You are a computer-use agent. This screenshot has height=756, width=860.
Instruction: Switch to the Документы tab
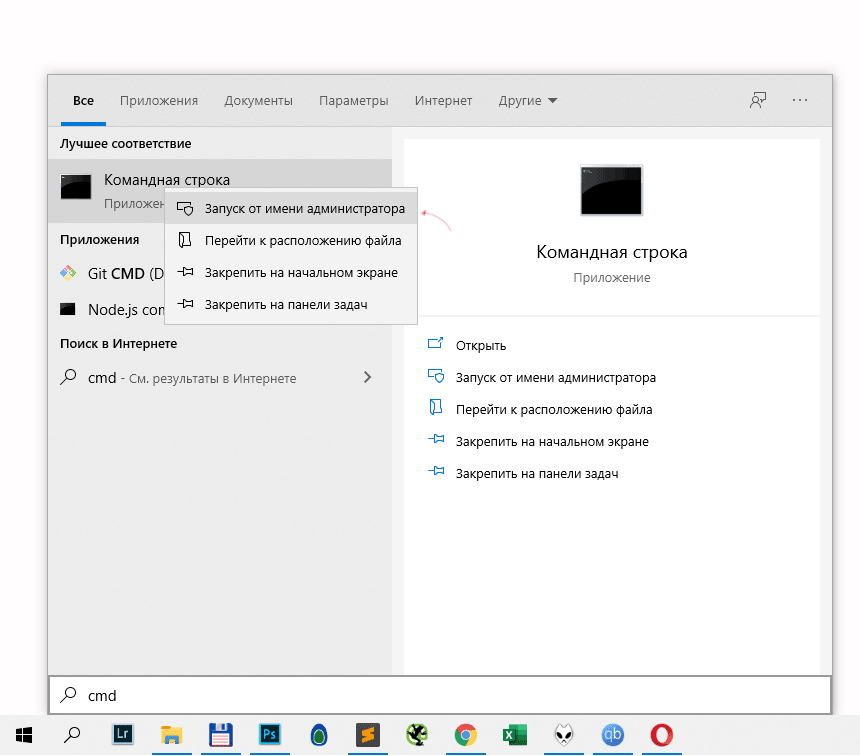tap(258, 101)
